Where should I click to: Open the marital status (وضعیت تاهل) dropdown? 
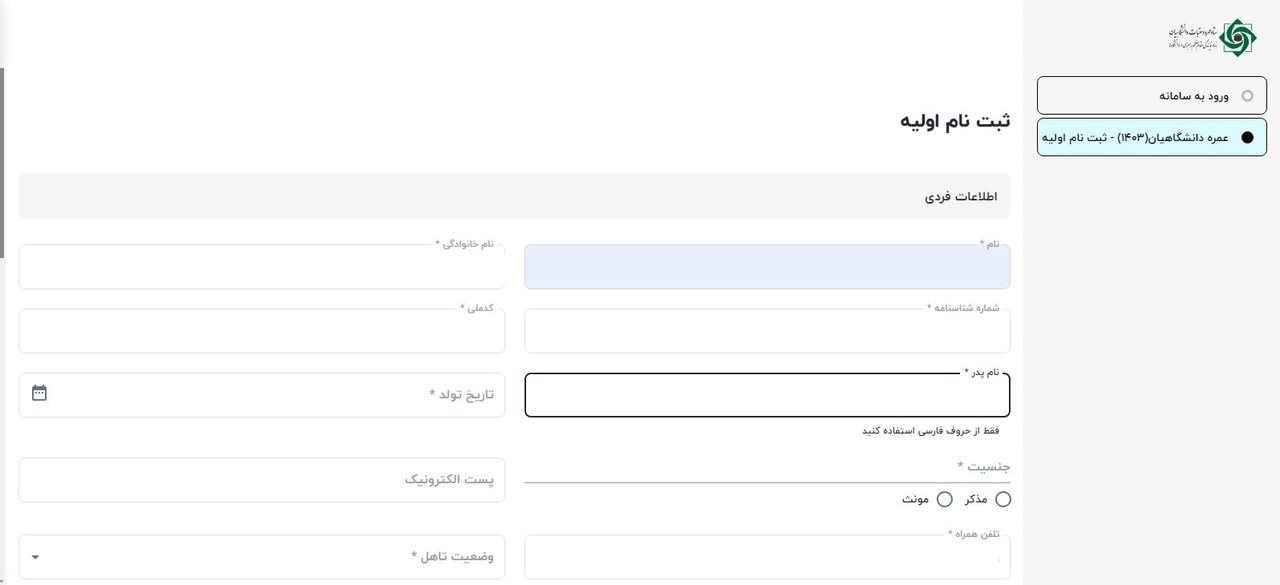262,556
